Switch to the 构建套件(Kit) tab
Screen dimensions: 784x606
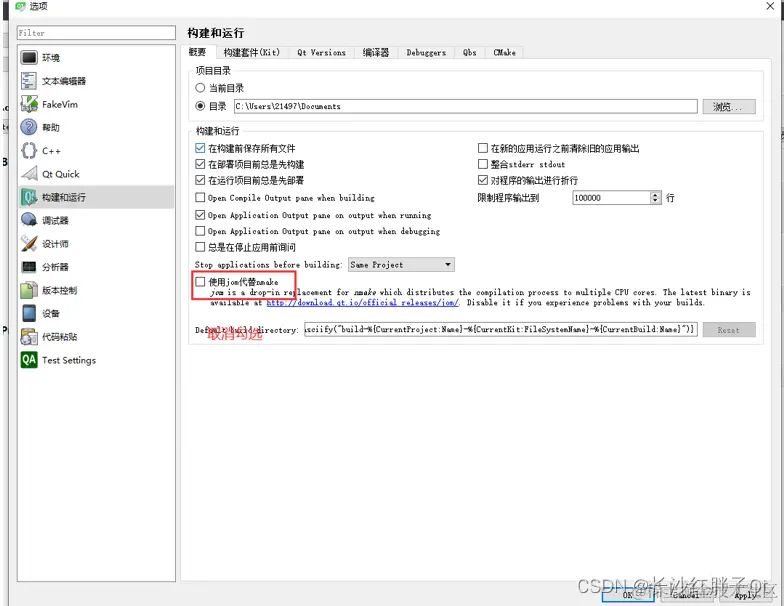pos(252,52)
